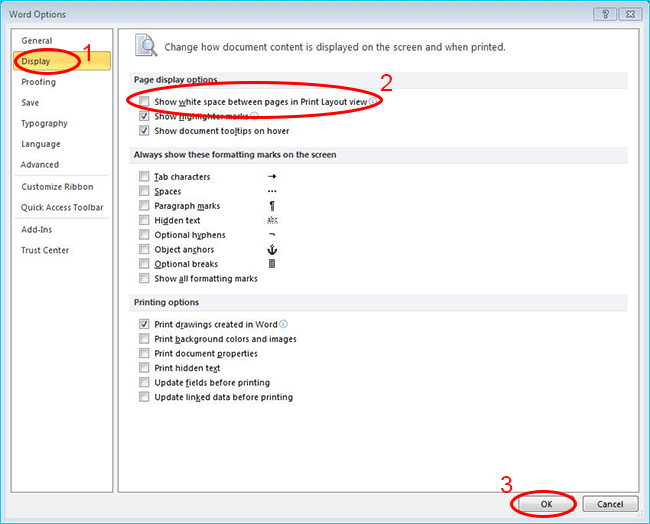The width and height of the screenshot is (650, 524).
Task: Click the Cancel button
Action: point(610,504)
